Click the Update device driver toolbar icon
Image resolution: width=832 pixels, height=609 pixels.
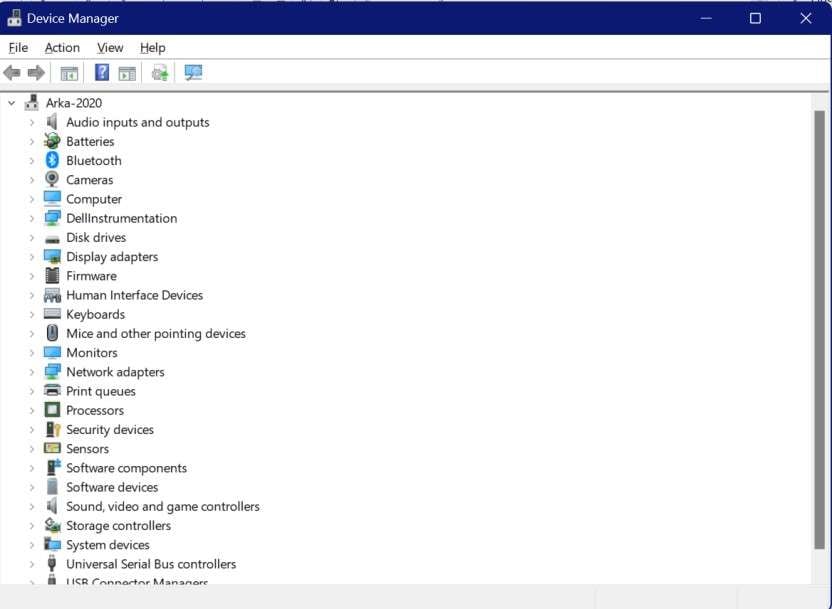coord(160,73)
